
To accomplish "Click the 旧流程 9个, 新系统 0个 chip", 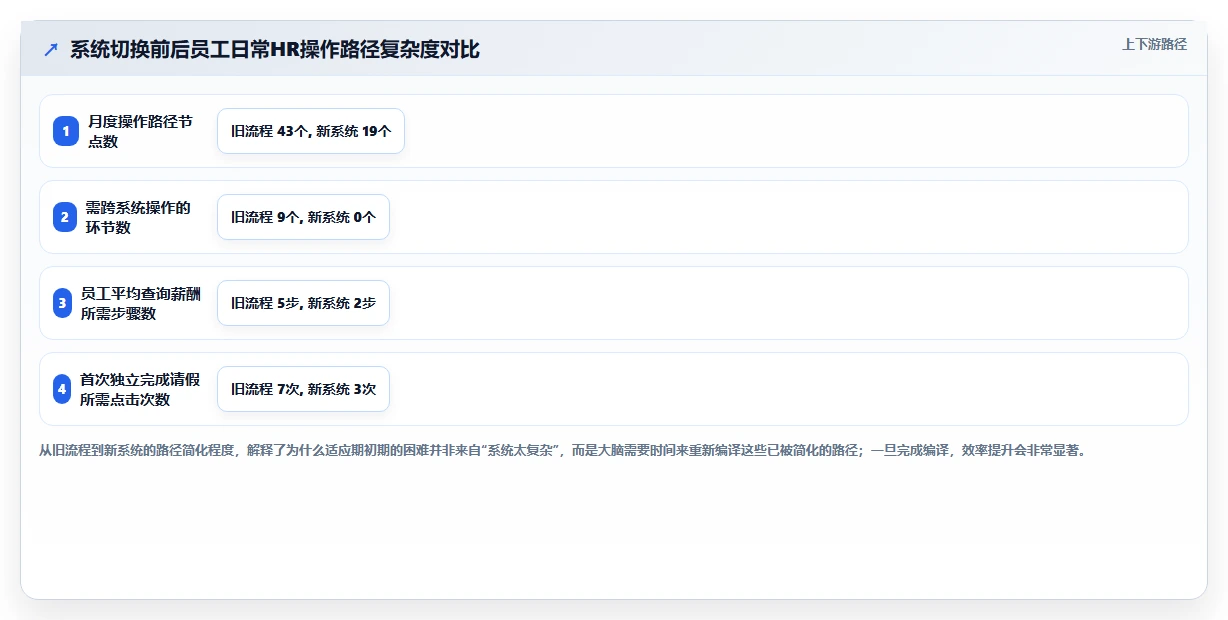I will 303,217.
